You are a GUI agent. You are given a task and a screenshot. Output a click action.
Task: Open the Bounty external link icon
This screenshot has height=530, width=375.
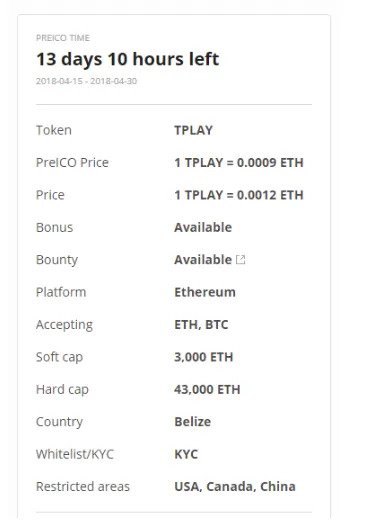240,260
